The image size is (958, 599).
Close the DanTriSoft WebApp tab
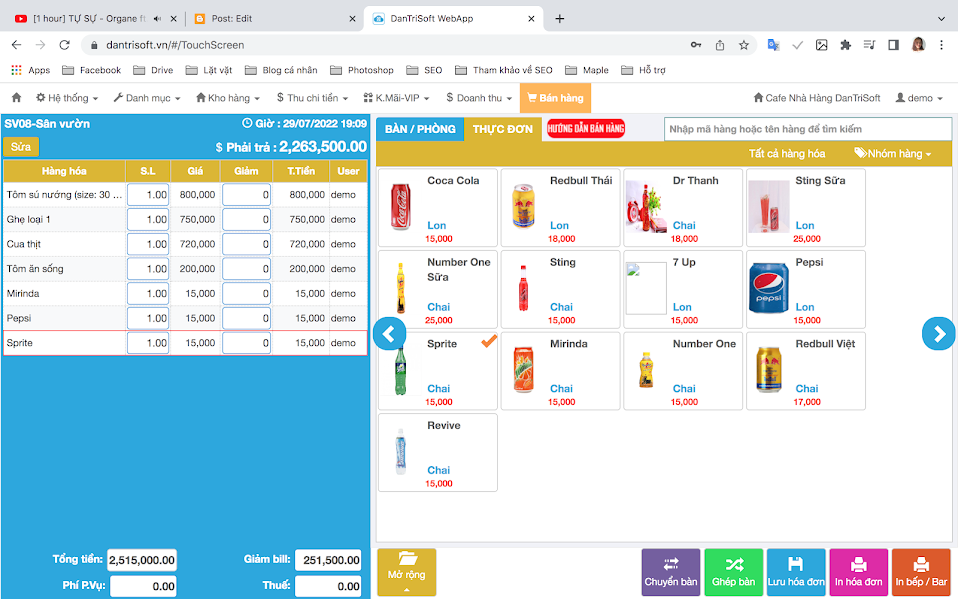[531, 18]
